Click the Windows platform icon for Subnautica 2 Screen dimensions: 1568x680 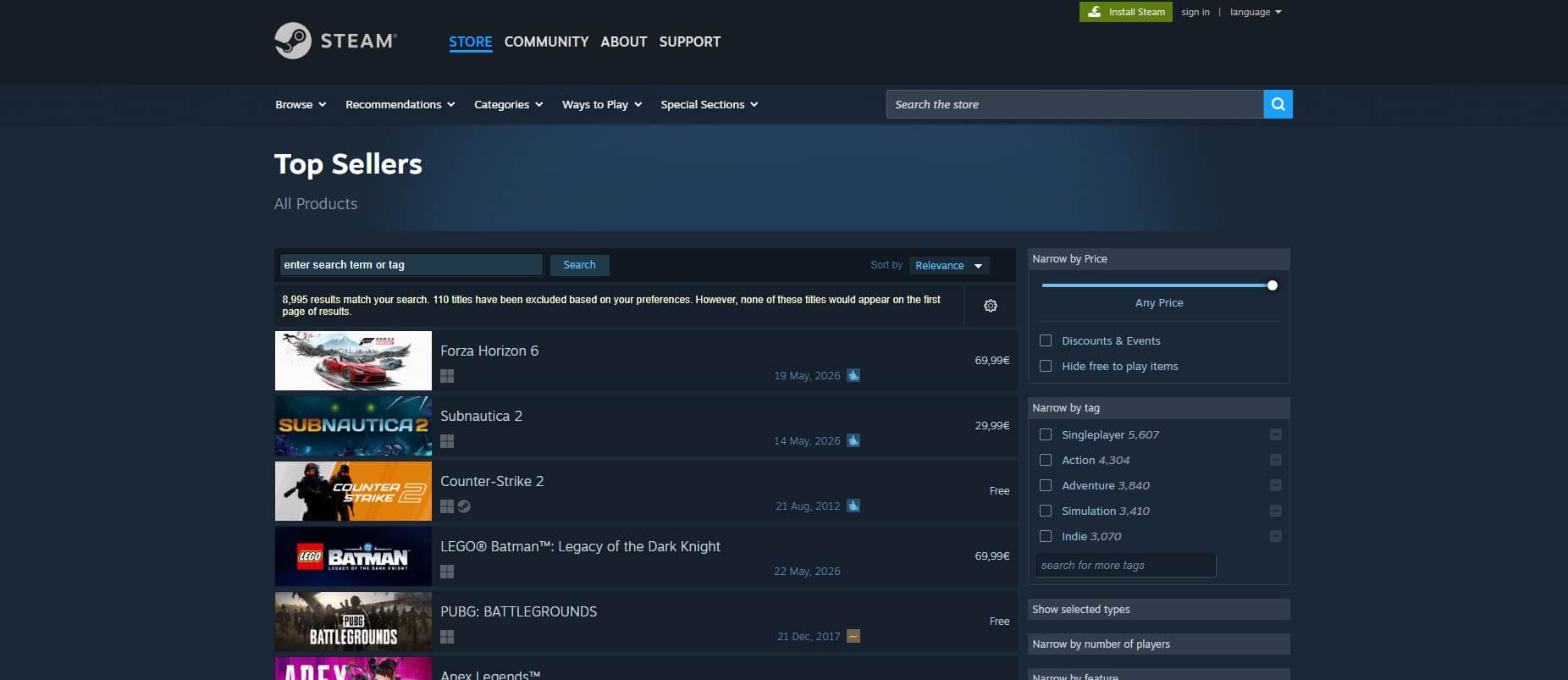coord(447,441)
